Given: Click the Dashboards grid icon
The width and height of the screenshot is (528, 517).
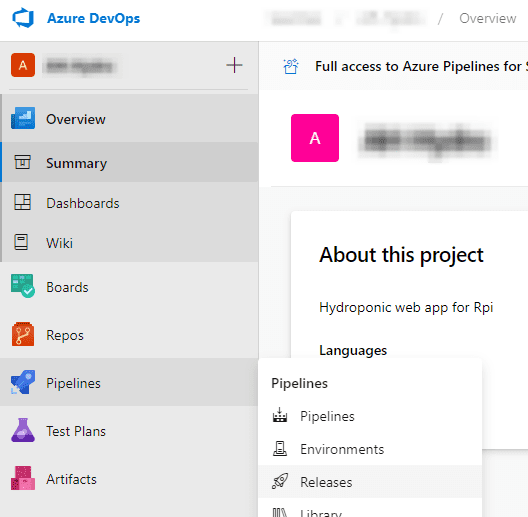Looking at the screenshot, I should [x=23, y=202].
